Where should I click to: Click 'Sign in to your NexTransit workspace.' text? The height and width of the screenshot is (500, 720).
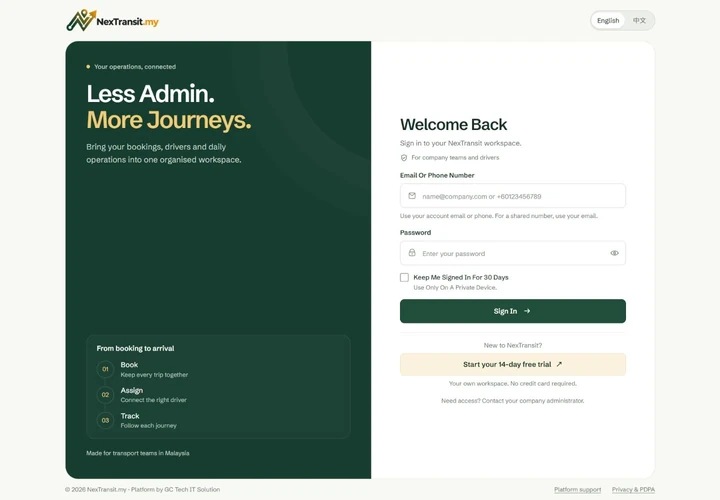pos(461,143)
